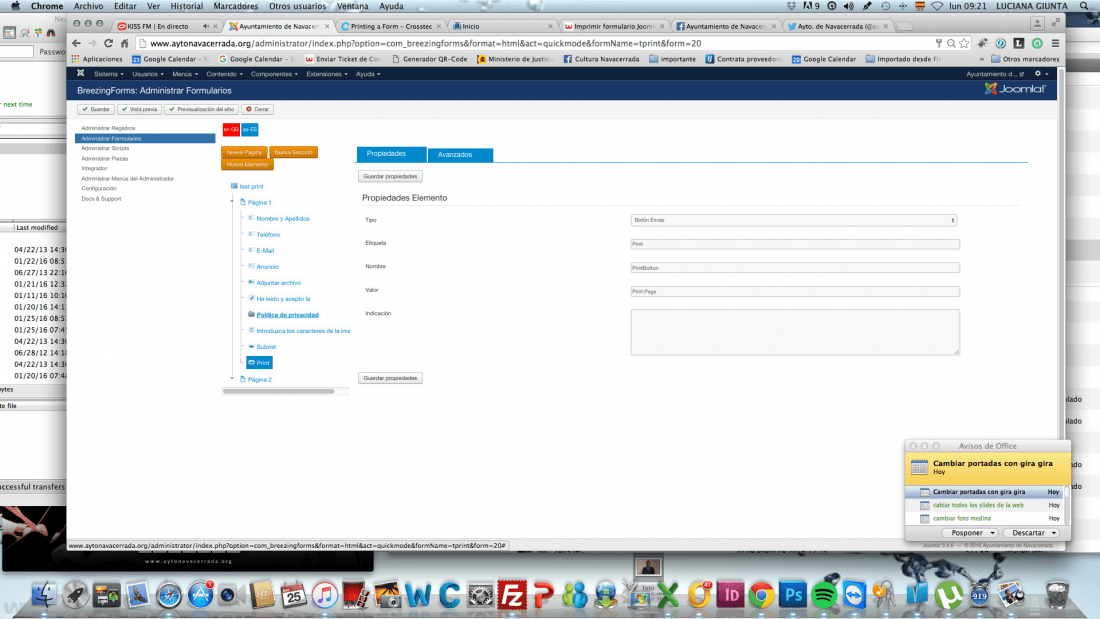Open Finder from the dock
Image resolution: width=1100 pixels, height=619 pixels.
(44, 595)
